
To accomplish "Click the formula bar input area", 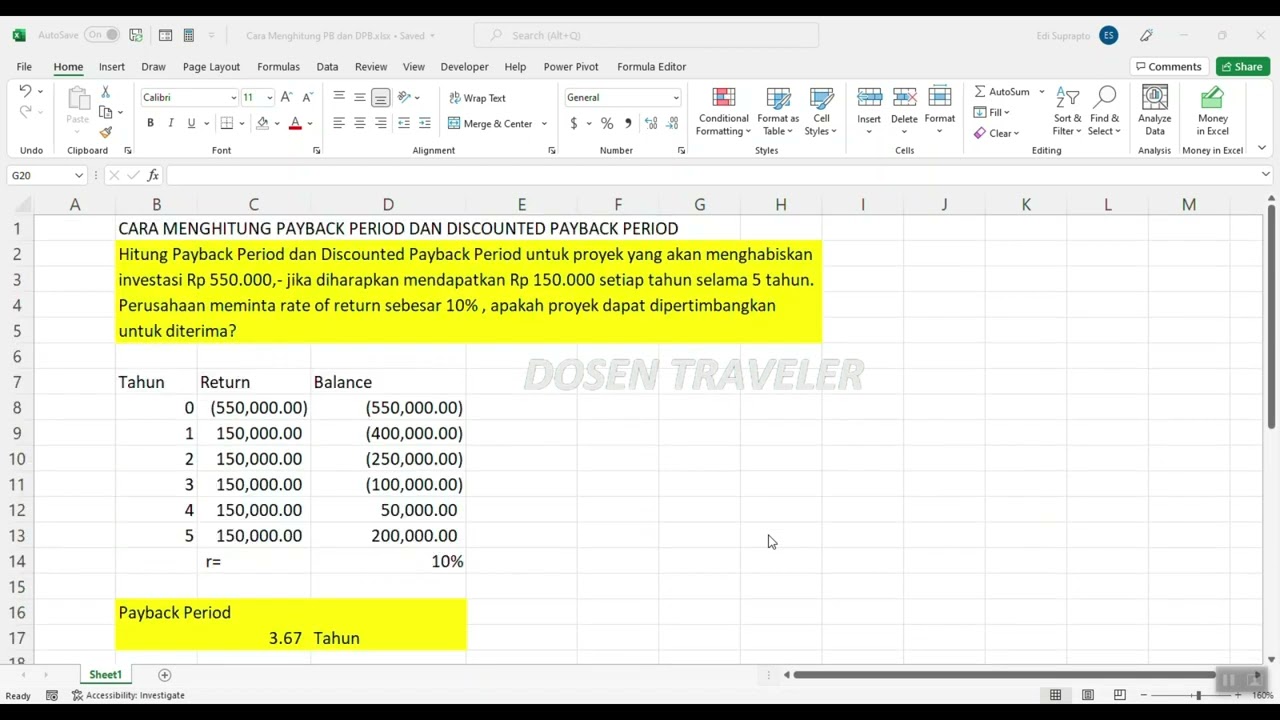I will point(712,175).
